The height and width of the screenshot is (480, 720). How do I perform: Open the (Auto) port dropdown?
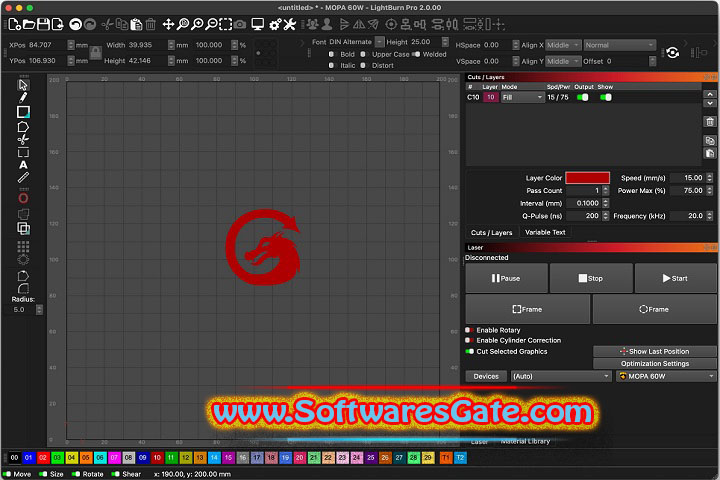[561, 376]
